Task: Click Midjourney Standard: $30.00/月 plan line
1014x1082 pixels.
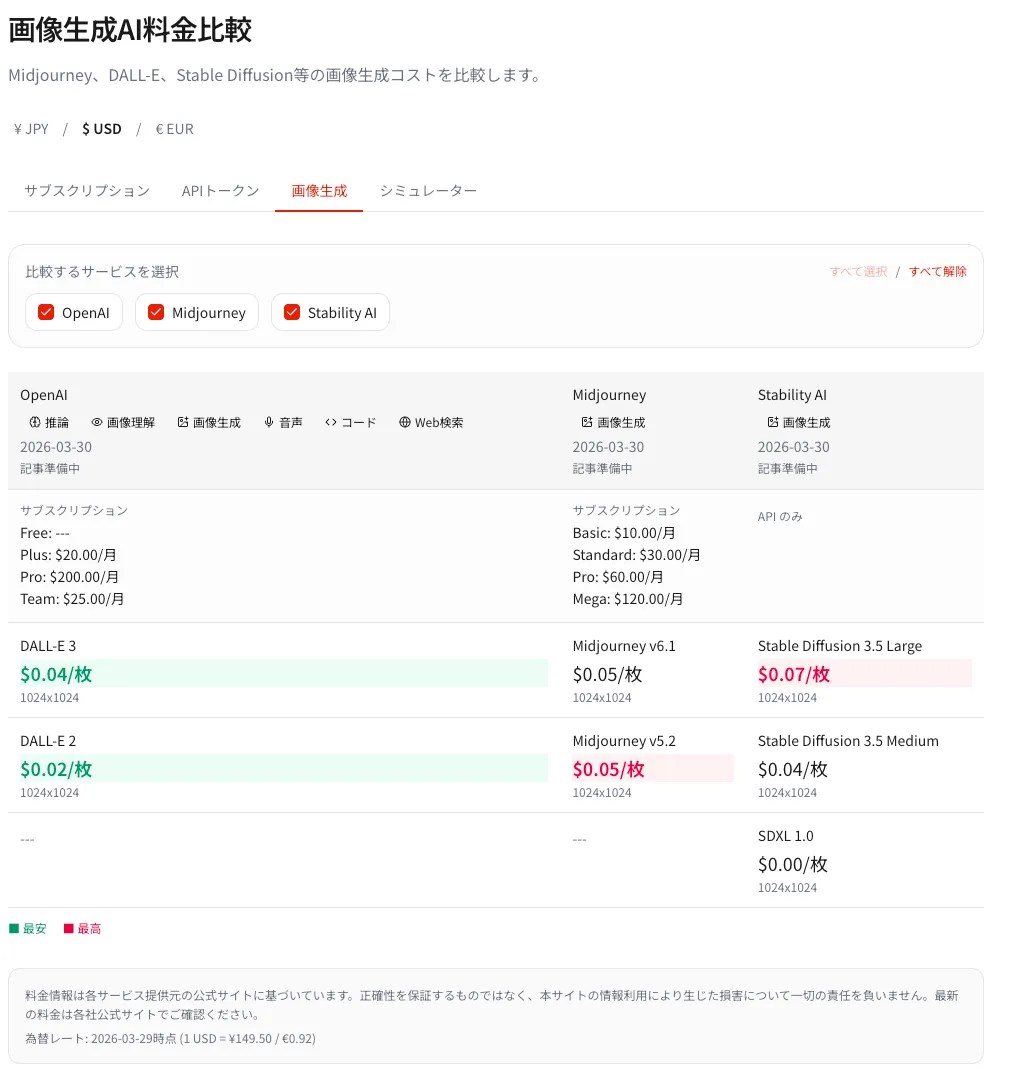Action: point(636,555)
